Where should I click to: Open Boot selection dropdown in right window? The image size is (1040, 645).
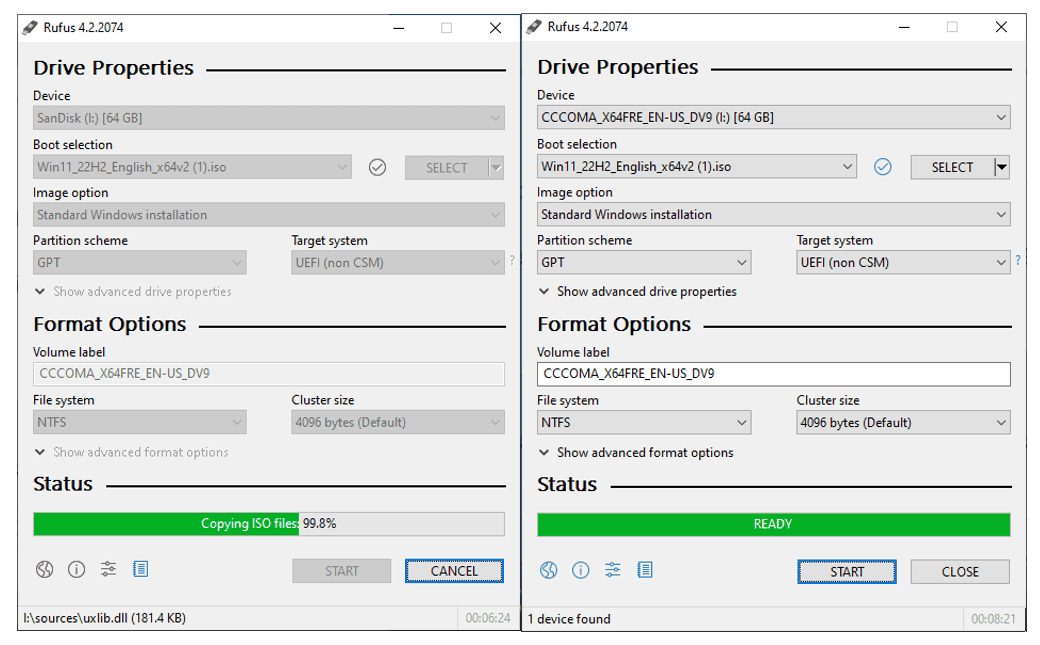tap(696, 167)
